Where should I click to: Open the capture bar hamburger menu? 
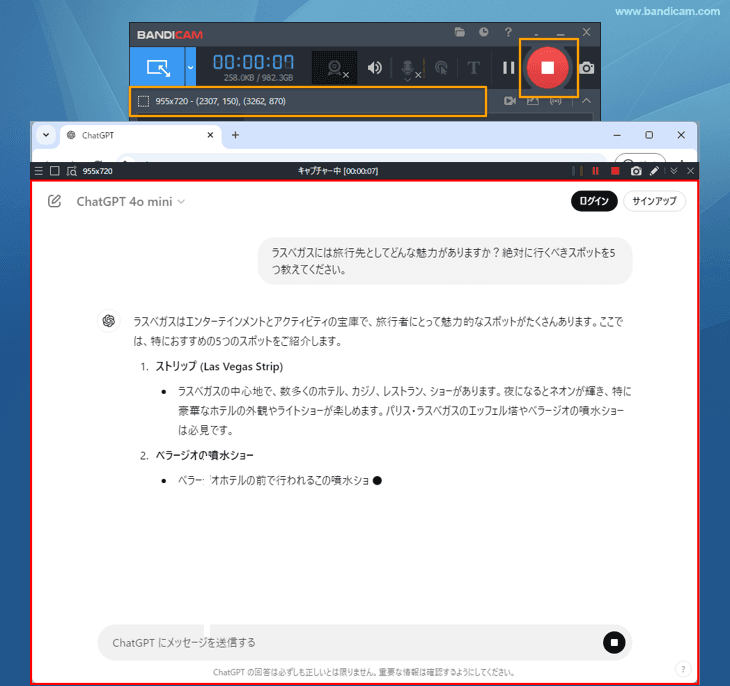(x=39, y=171)
